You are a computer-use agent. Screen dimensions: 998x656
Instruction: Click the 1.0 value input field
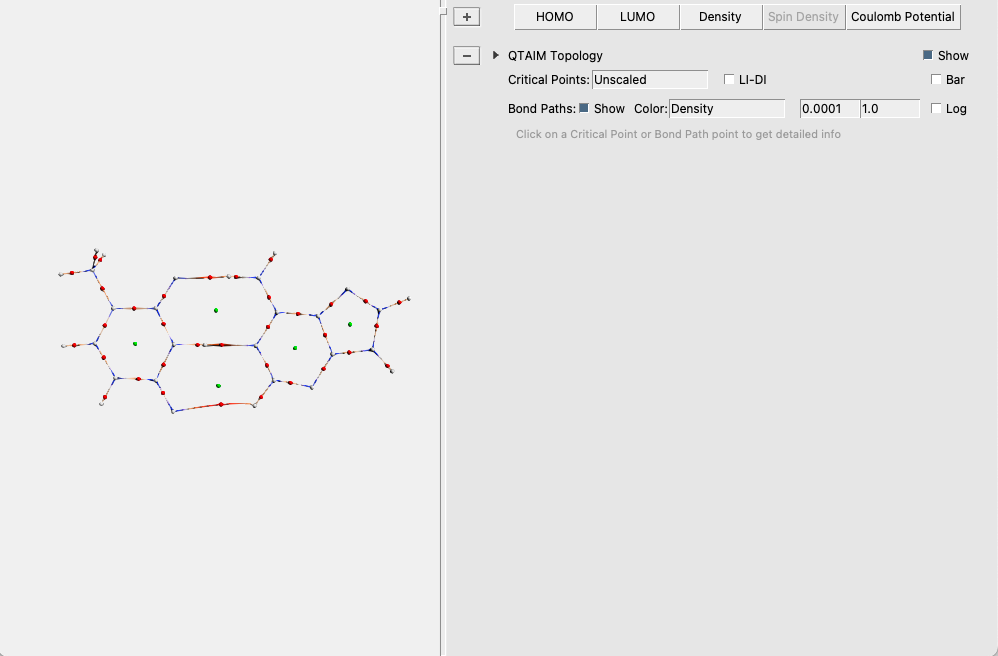point(889,108)
